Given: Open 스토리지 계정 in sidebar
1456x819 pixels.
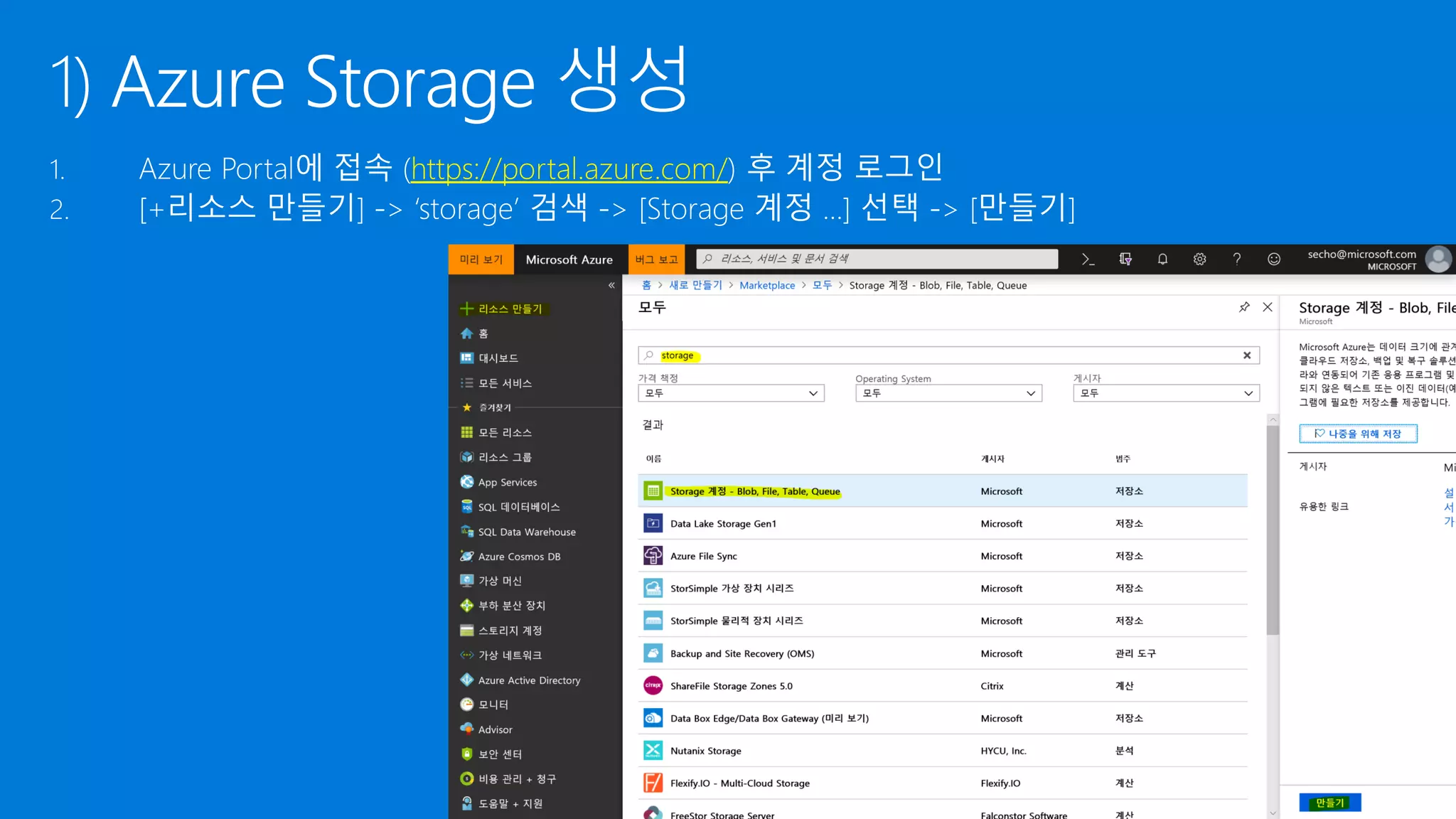Looking at the screenshot, I should [501, 631].
